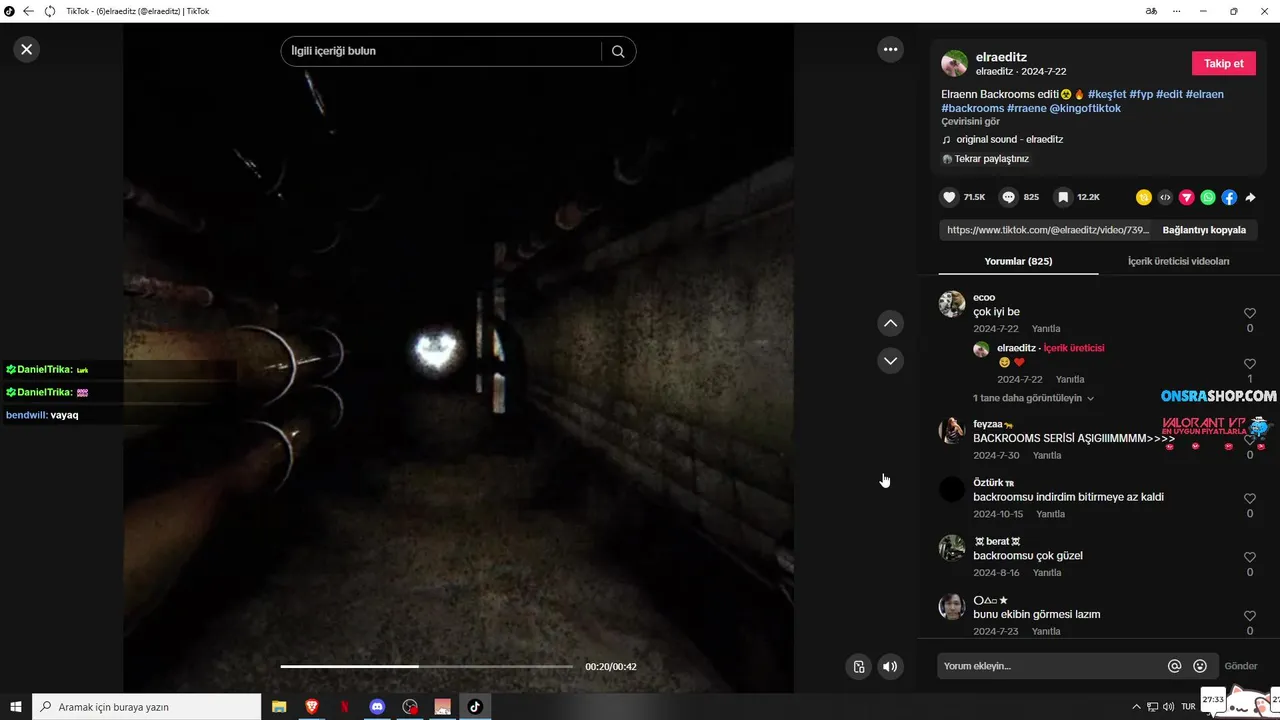The image size is (1280, 720).
Task: Open the emoji picker in comment box
Action: (1200, 666)
